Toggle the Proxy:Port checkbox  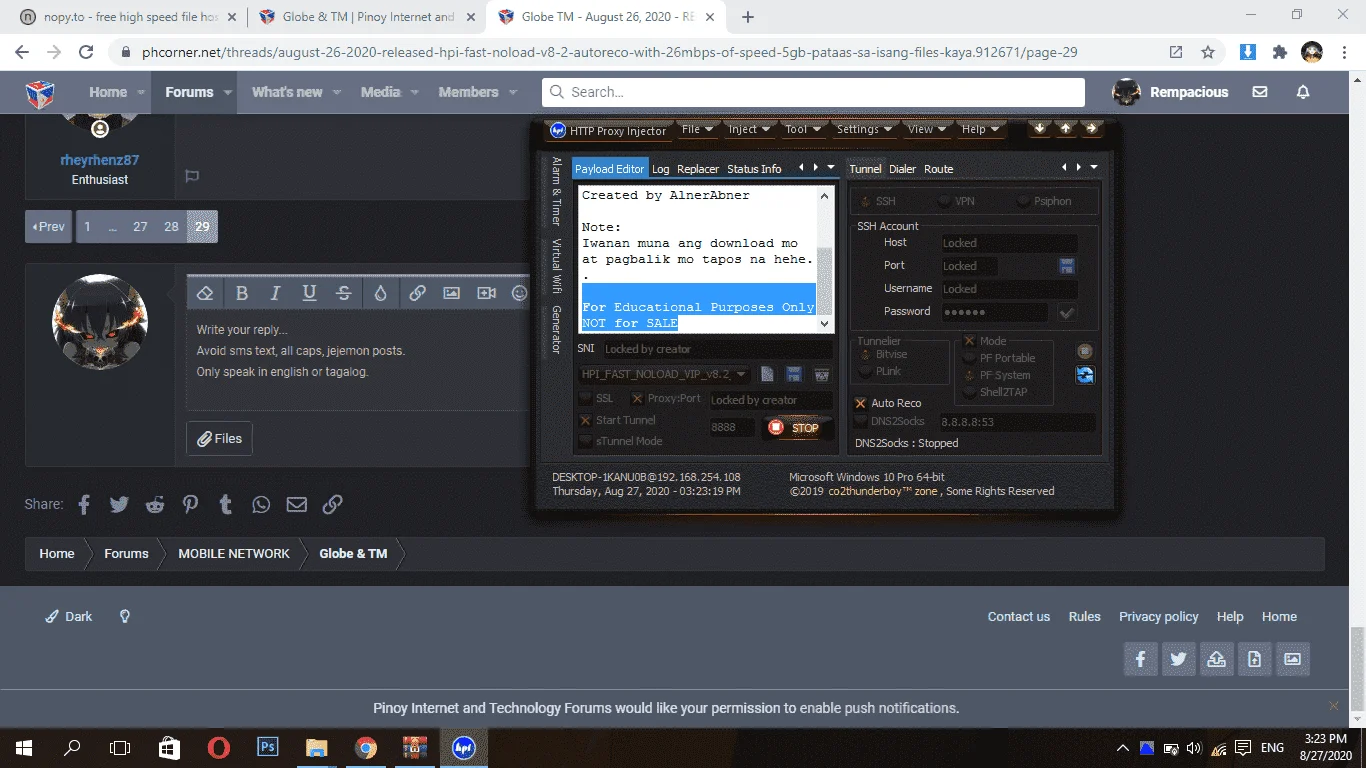tap(637, 398)
